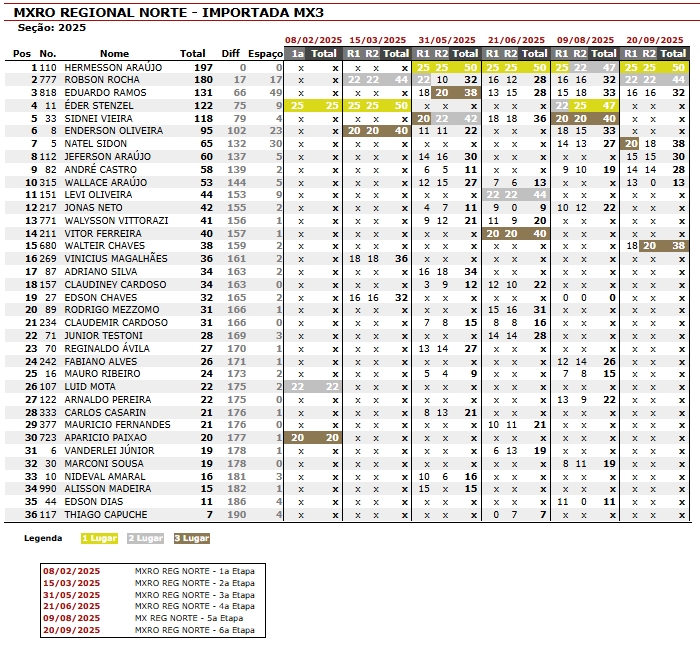Click MX REG NORTE - 5a Etapa entry
700x647 pixels.
click(x=191, y=618)
